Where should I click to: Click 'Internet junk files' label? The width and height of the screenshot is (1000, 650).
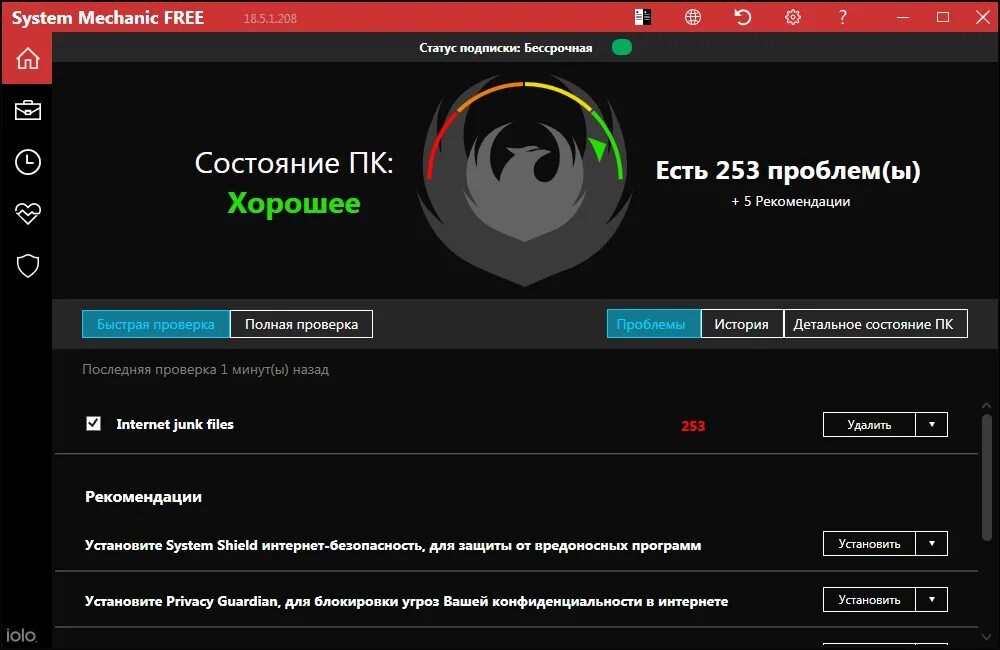tap(175, 424)
